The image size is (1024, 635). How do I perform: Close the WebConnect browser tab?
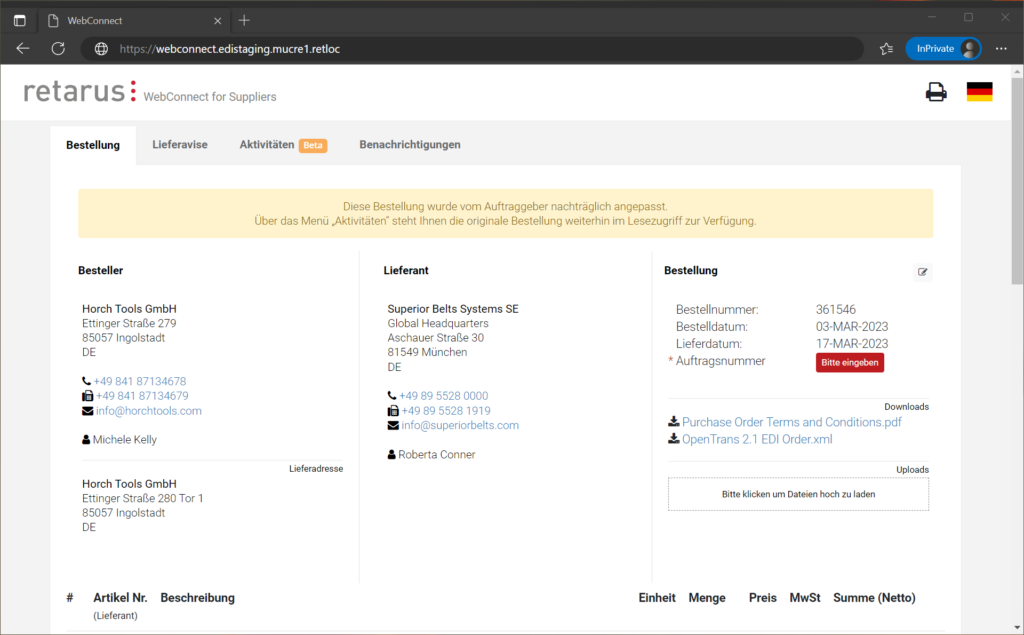tap(217, 21)
